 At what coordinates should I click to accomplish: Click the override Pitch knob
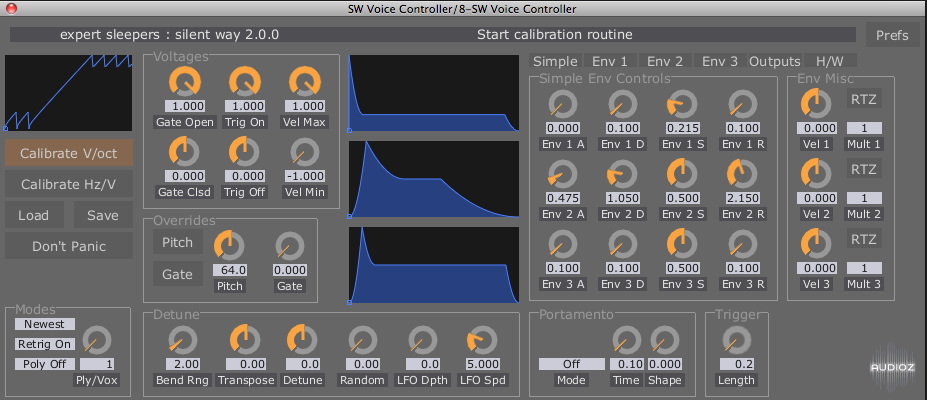point(229,245)
